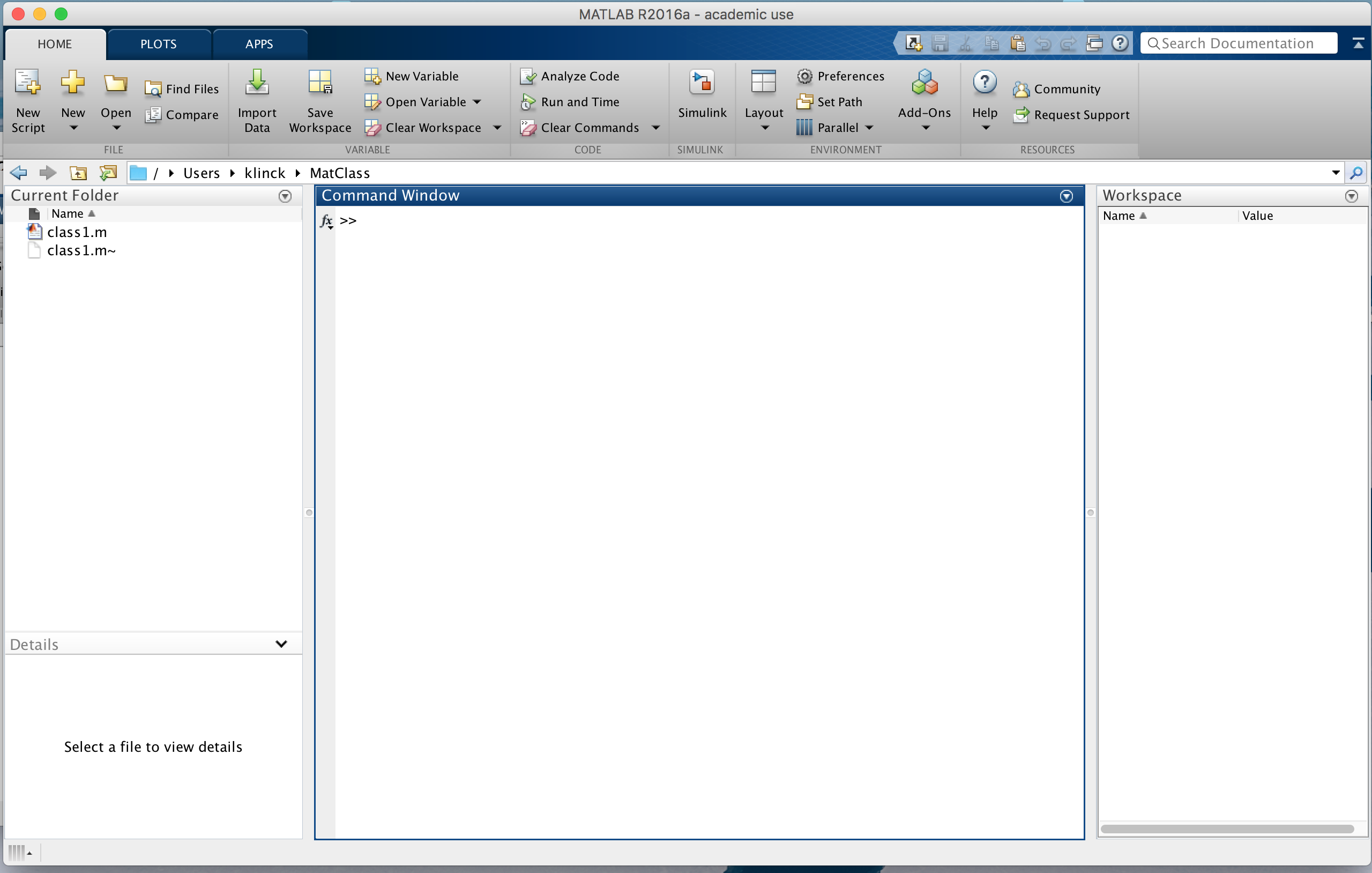
Task: Expand the New dropdown arrow
Action: [x=73, y=128]
